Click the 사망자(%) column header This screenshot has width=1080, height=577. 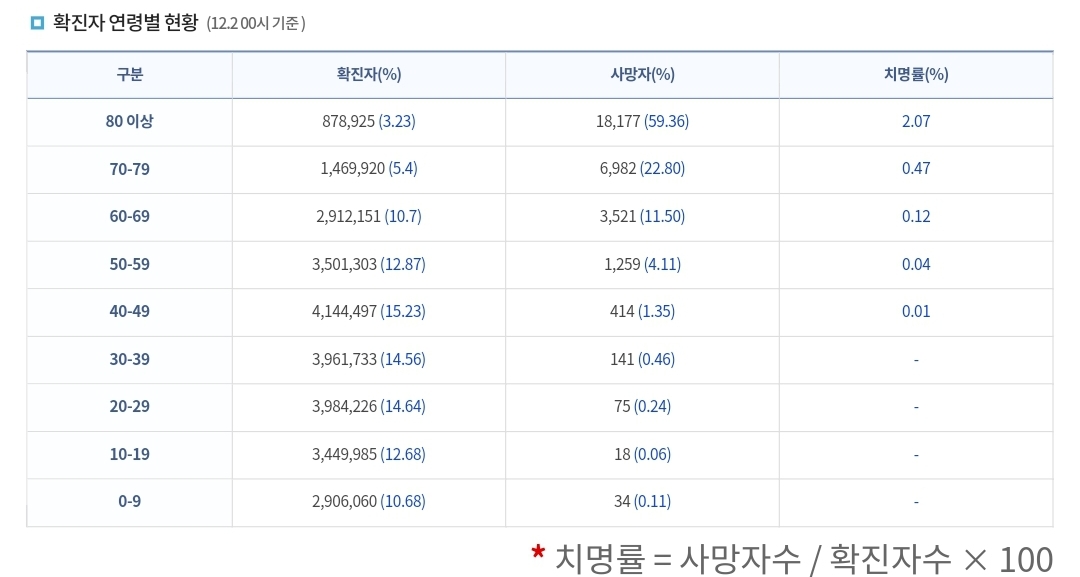642,74
